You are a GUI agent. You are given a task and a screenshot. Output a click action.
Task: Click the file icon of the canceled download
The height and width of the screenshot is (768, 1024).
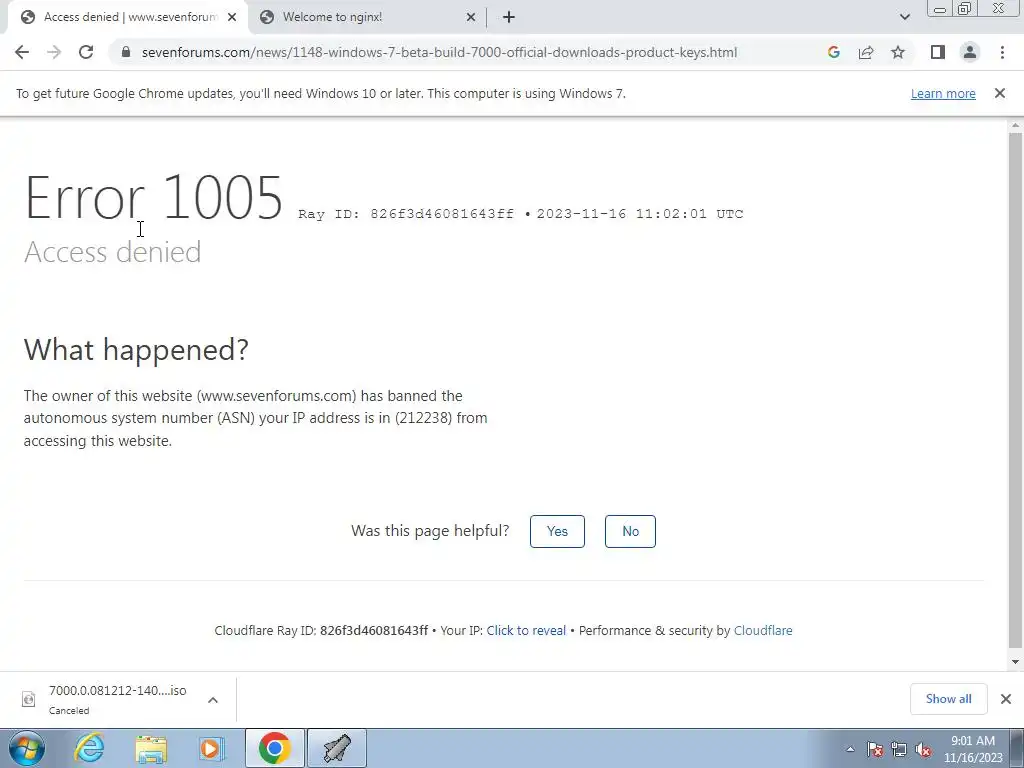28,699
